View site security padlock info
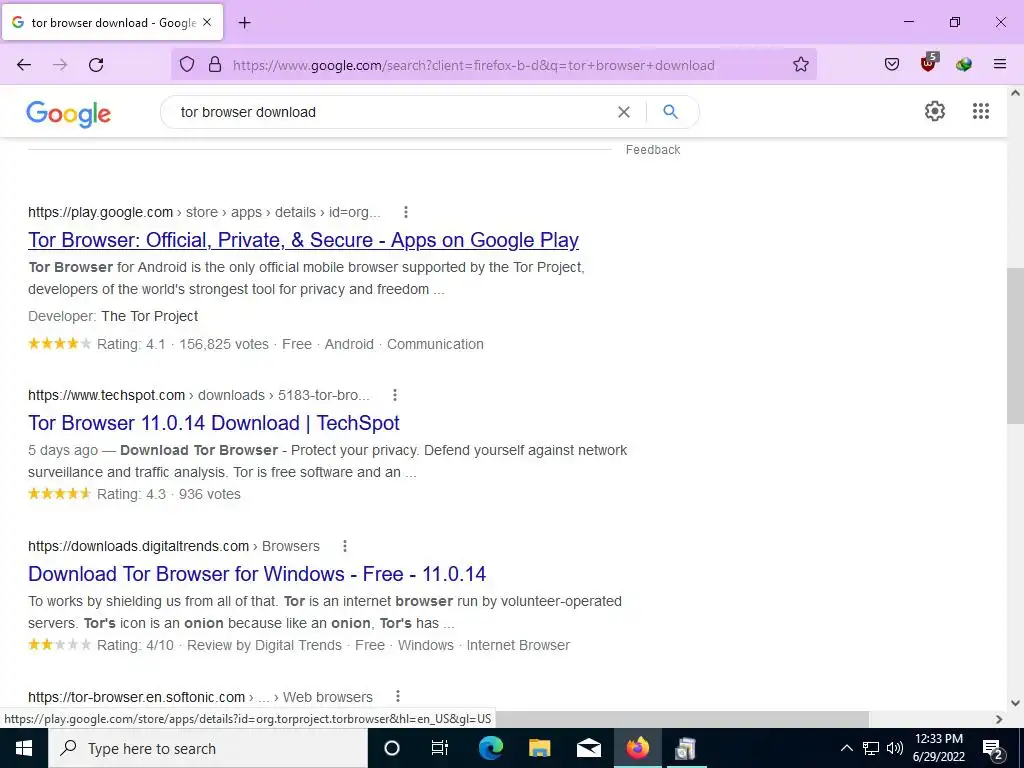Screen dimensions: 1024x768 215,65
